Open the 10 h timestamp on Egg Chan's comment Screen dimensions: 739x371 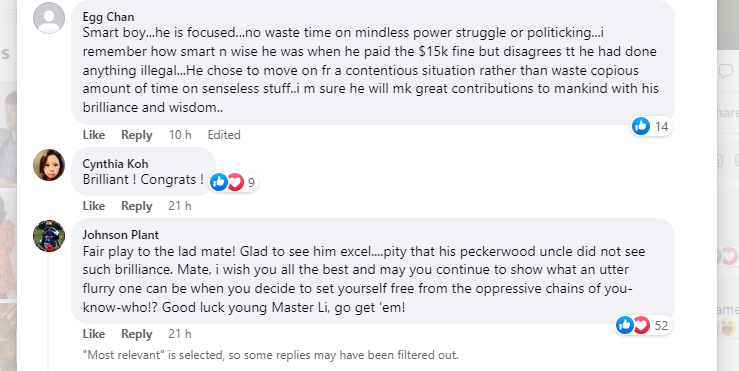(x=180, y=135)
